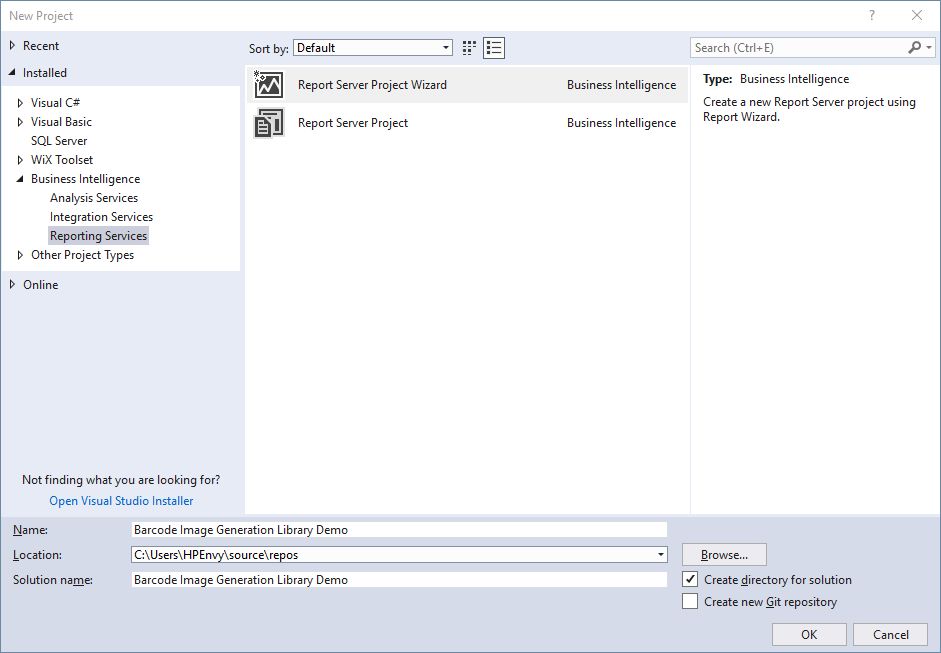Choose Report Server Project template
941x653 pixels.
(x=467, y=122)
